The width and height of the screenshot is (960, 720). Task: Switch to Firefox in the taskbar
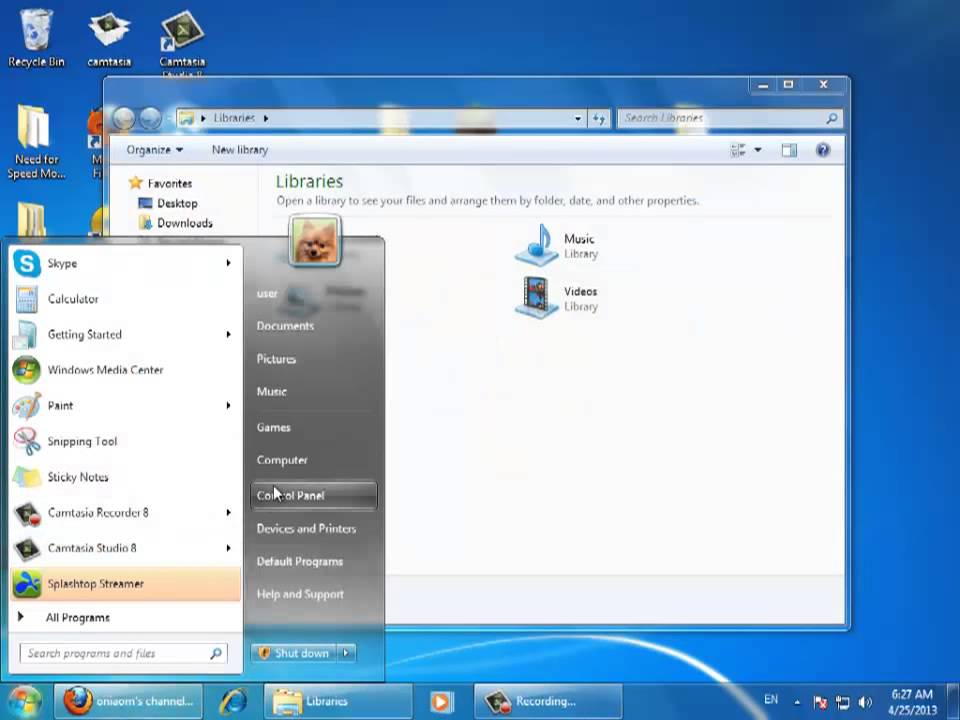pyautogui.click(x=127, y=701)
